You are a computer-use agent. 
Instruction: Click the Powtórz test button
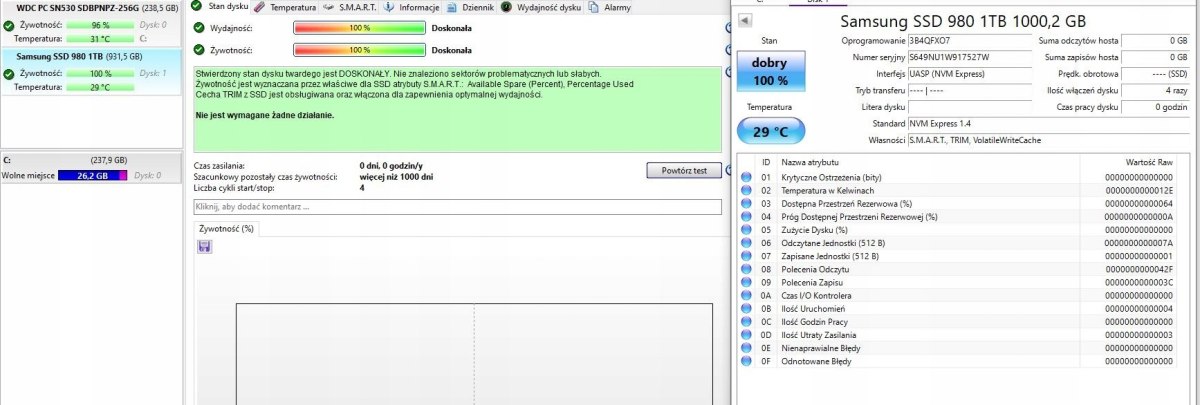coord(684,170)
